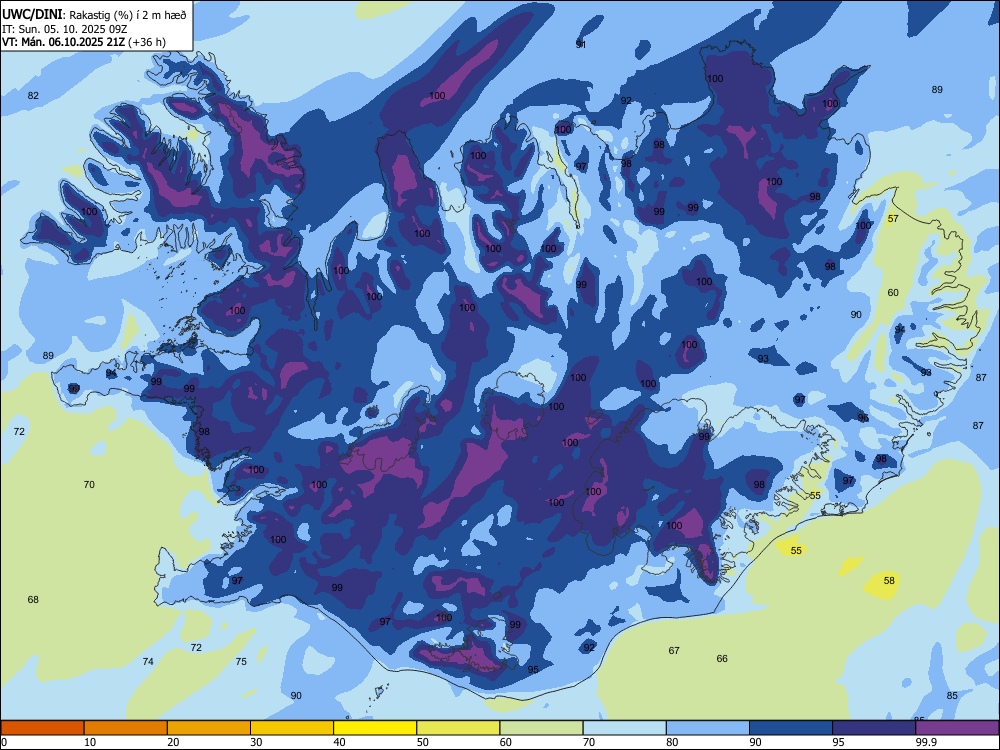The image size is (1000, 750).
Task: Click the 'UWC/DINI' model title text
Action: (x=31, y=14)
